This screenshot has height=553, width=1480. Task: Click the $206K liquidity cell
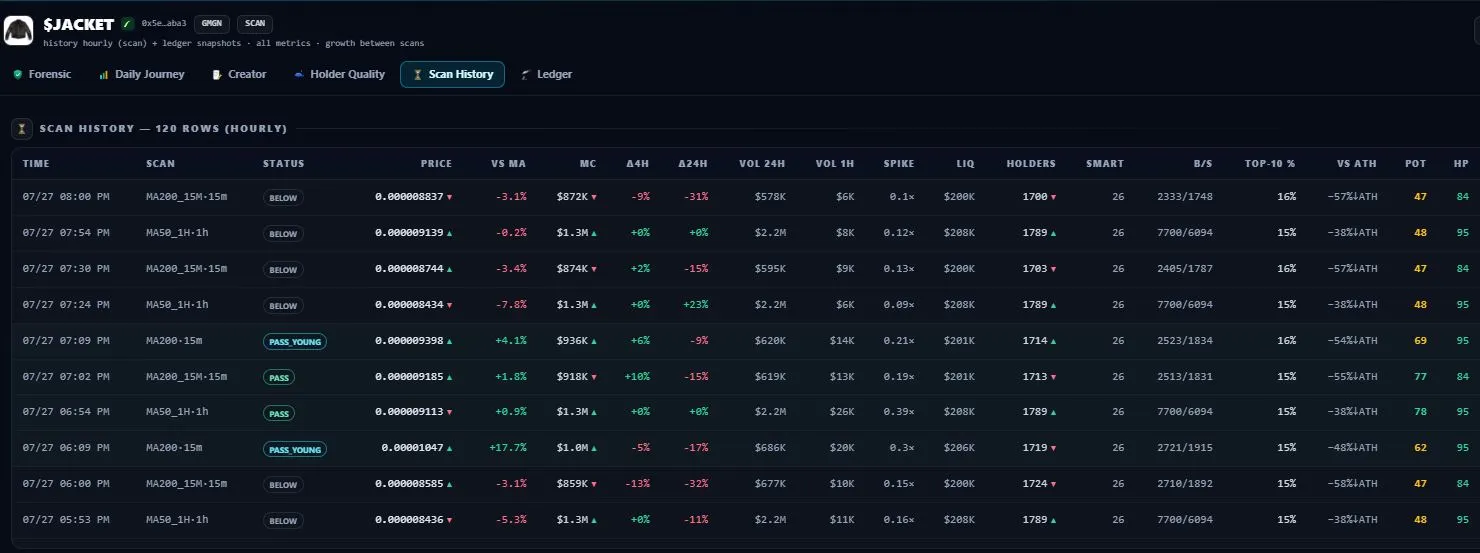tap(959, 448)
